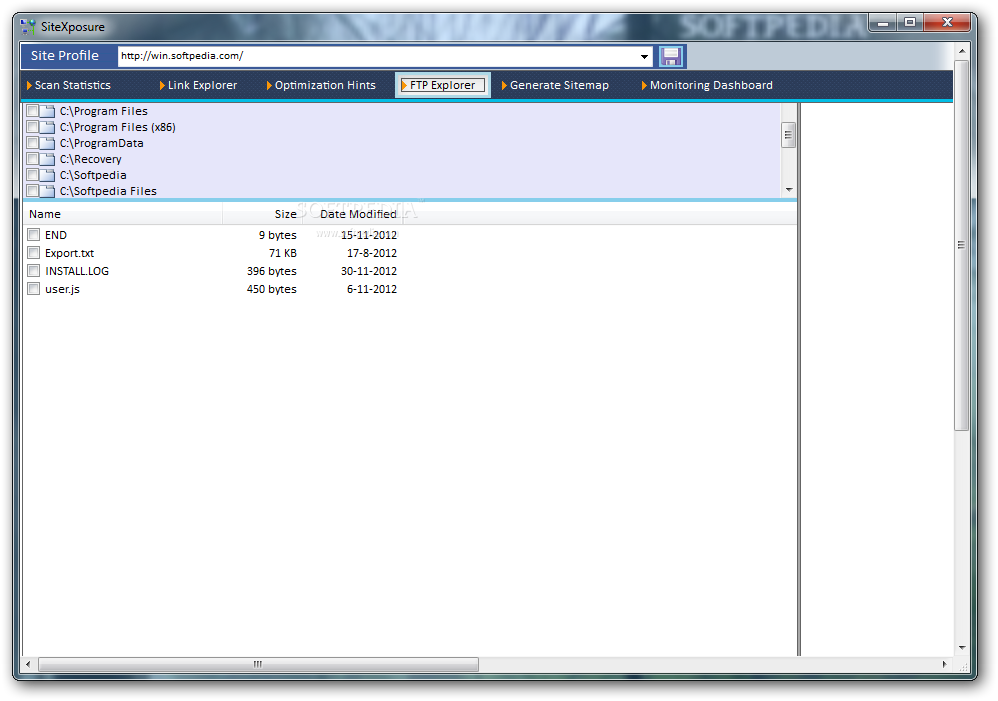
Task: Select the C:\Program Files folder name
Action: click(x=103, y=111)
